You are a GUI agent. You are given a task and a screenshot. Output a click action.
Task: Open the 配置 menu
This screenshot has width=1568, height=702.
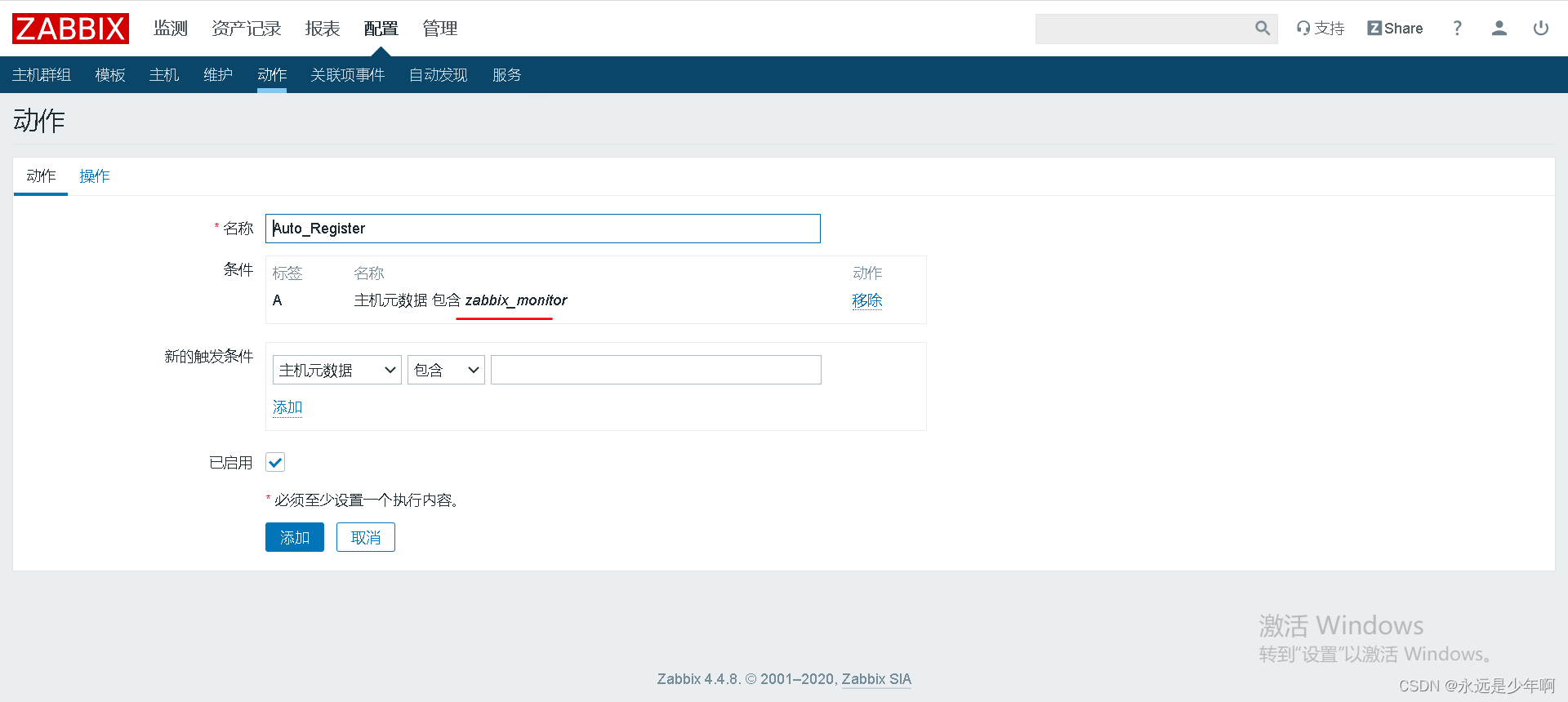pos(381,29)
